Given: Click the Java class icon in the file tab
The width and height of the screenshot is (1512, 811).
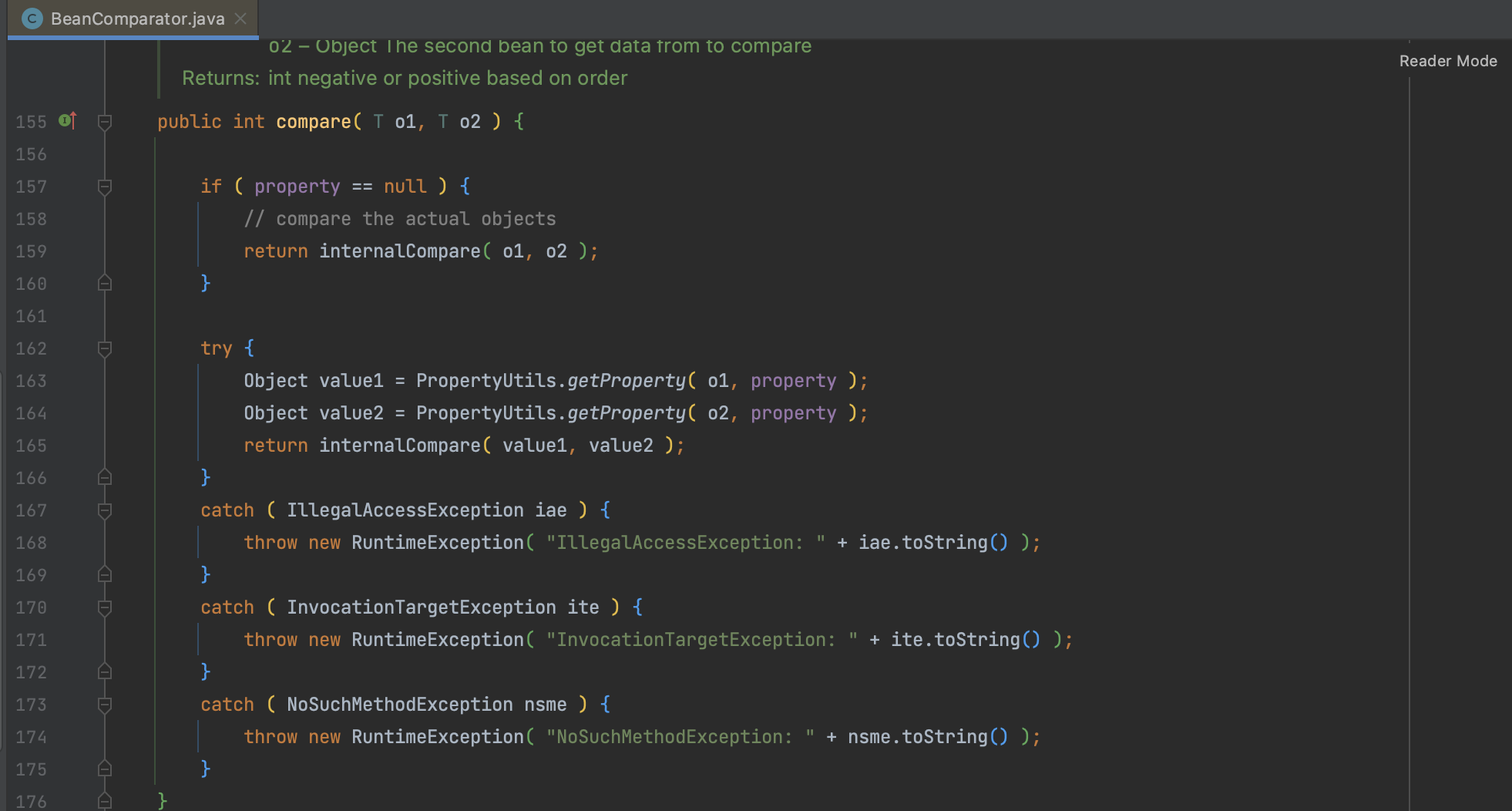Looking at the screenshot, I should (32, 19).
